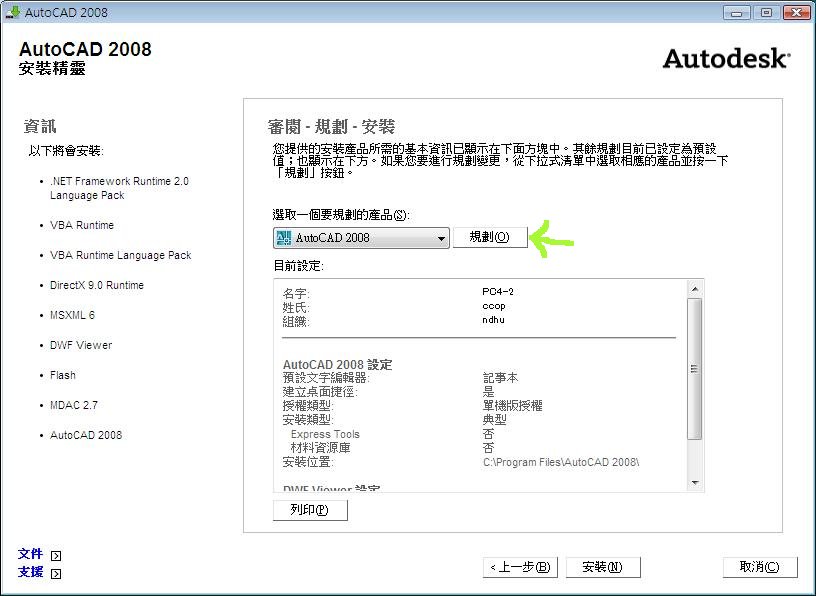The height and width of the screenshot is (596, 816).
Task: Click the arrow icon beside 支援
Action: (x=56, y=574)
